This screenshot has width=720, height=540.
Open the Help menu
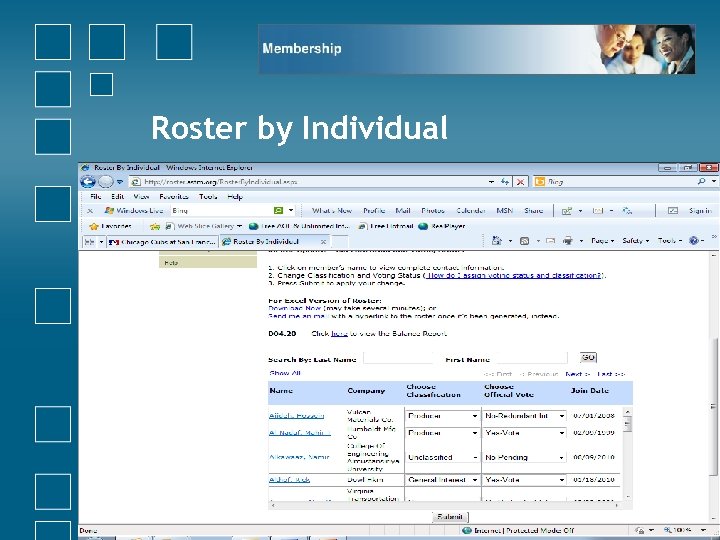point(235,197)
